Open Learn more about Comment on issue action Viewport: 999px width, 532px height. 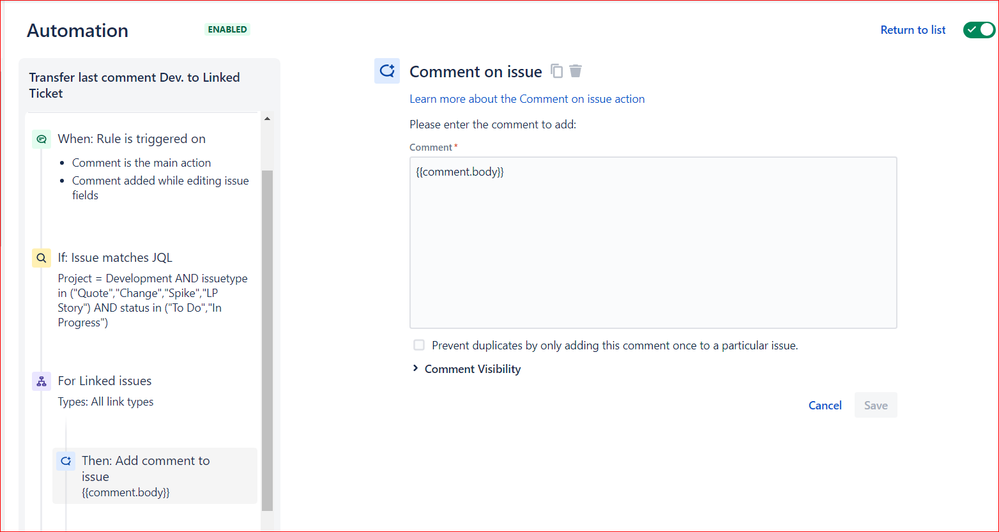pyautogui.click(x=527, y=99)
